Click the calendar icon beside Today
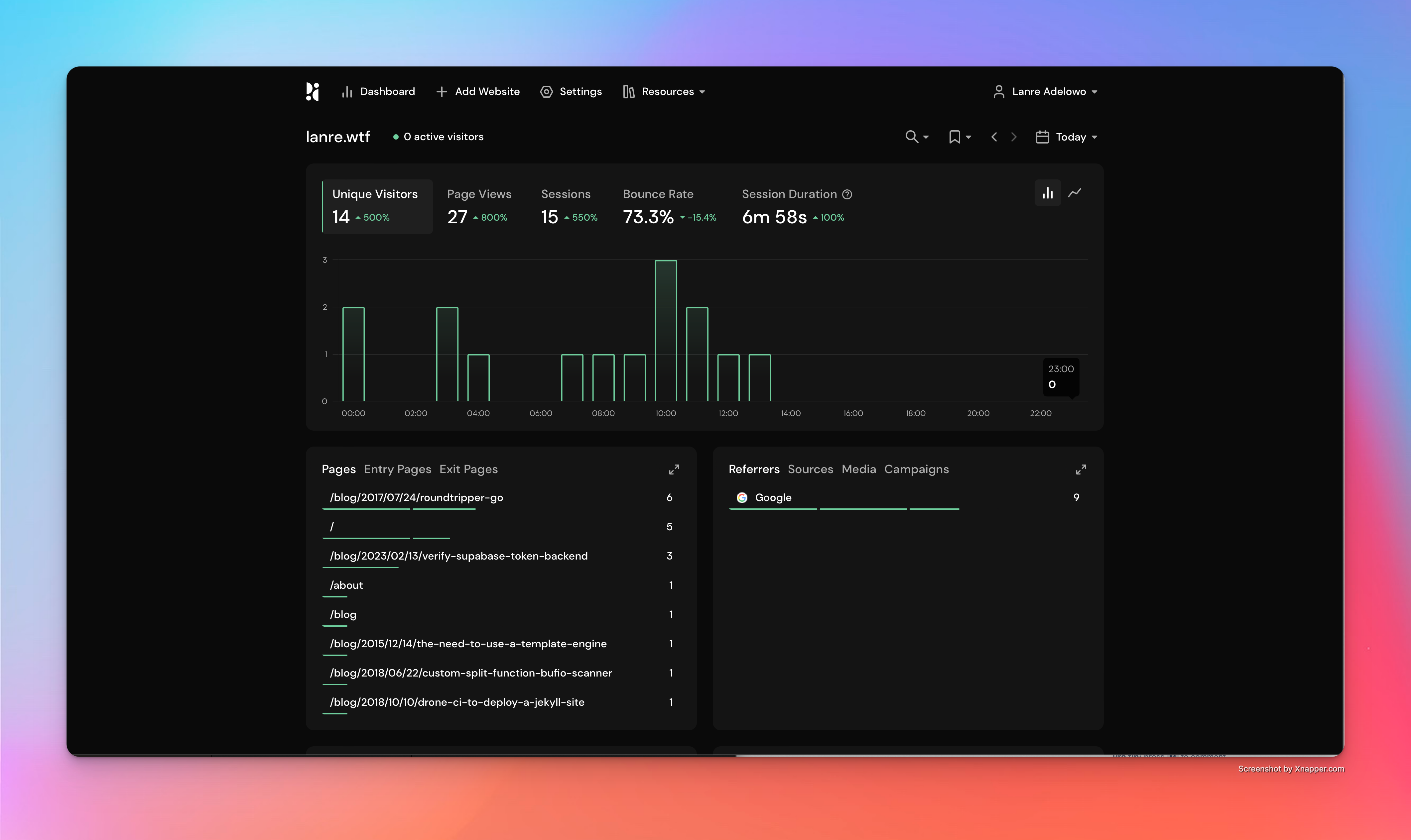This screenshot has height=840, width=1411. [x=1042, y=137]
